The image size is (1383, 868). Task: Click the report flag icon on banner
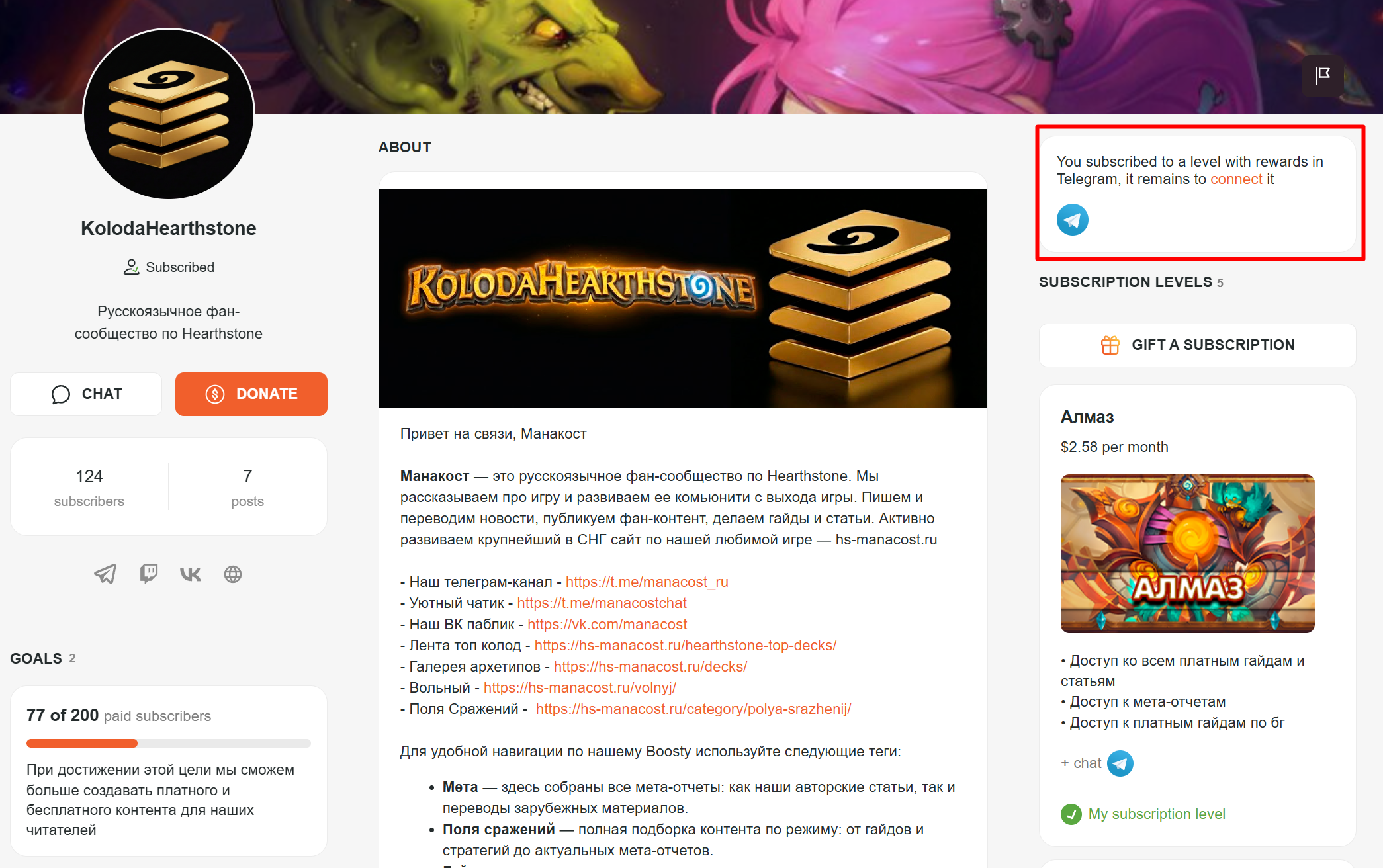1323,76
